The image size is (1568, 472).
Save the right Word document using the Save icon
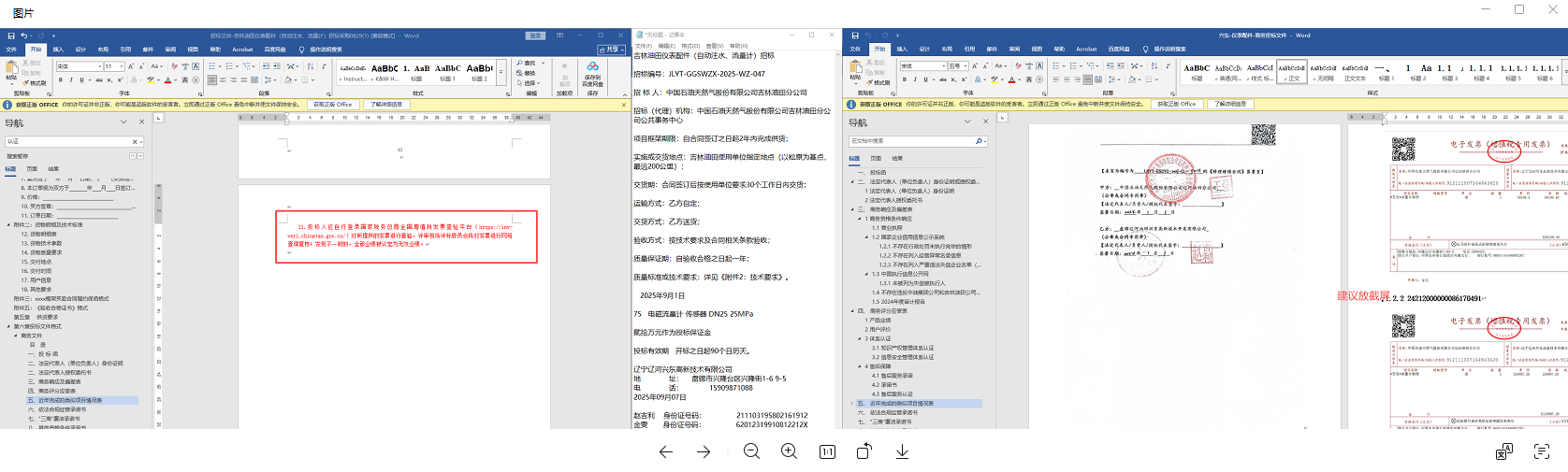pyautogui.click(x=855, y=36)
